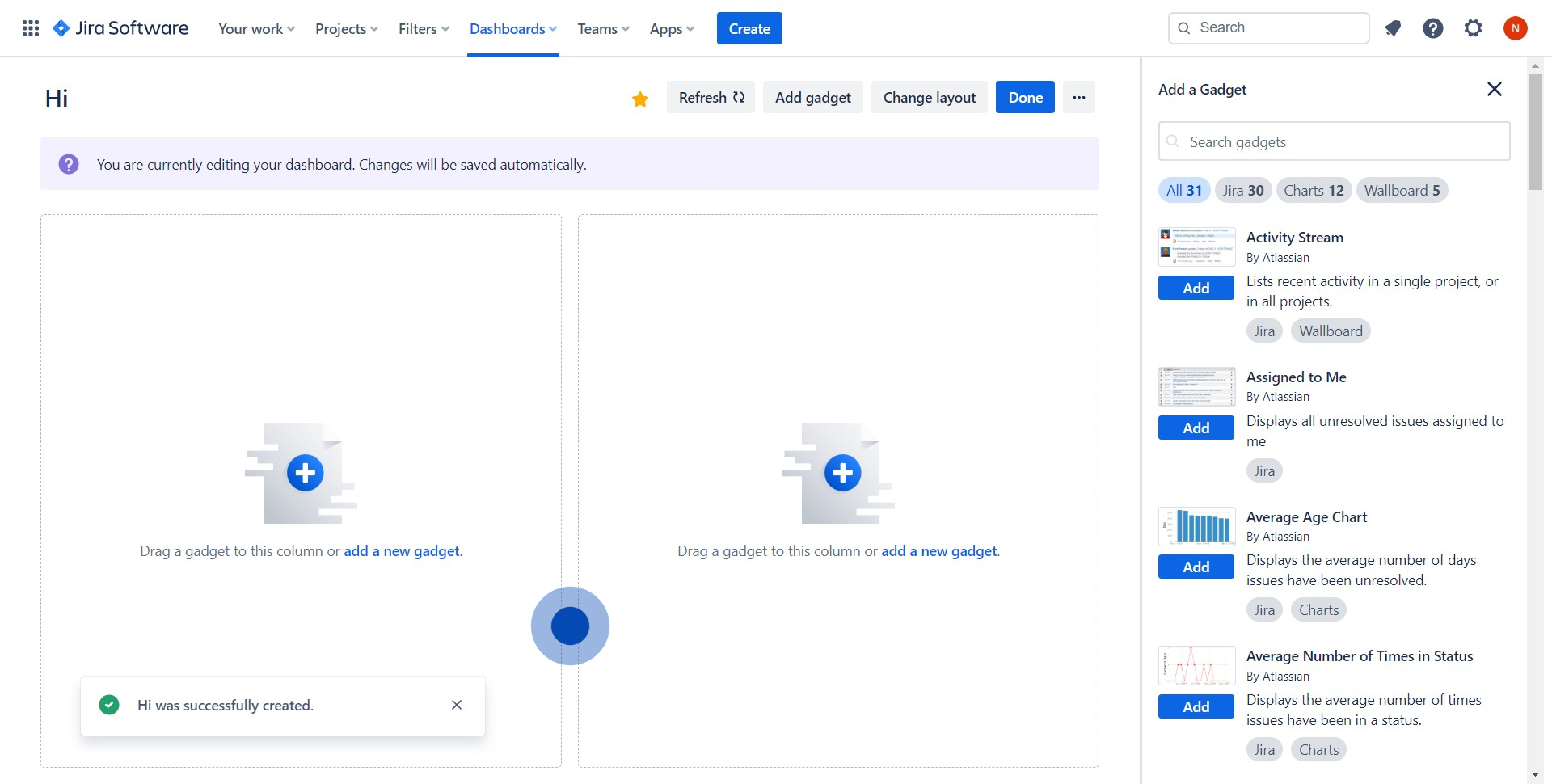Viewport: 1552px width, 784px height.
Task: Open the Apps menu
Action: coord(672,29)
